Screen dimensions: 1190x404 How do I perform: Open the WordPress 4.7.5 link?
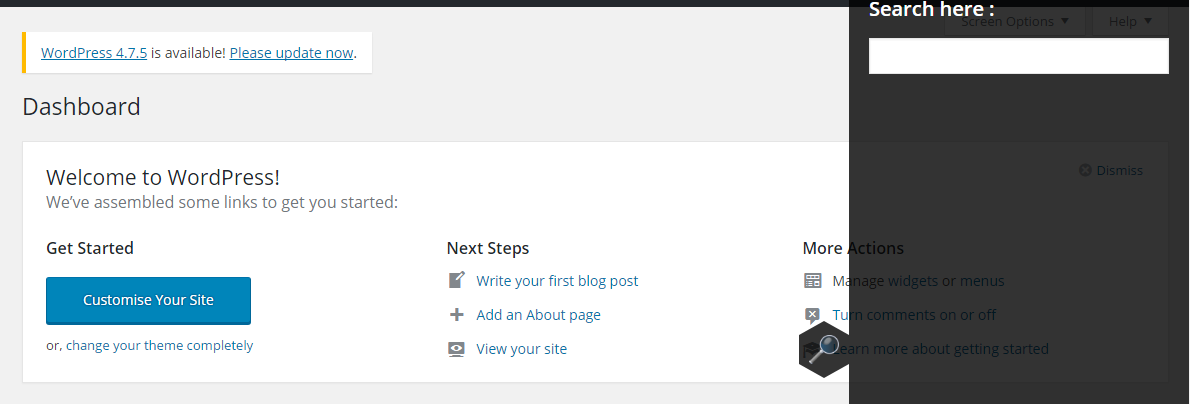(94, 53)
